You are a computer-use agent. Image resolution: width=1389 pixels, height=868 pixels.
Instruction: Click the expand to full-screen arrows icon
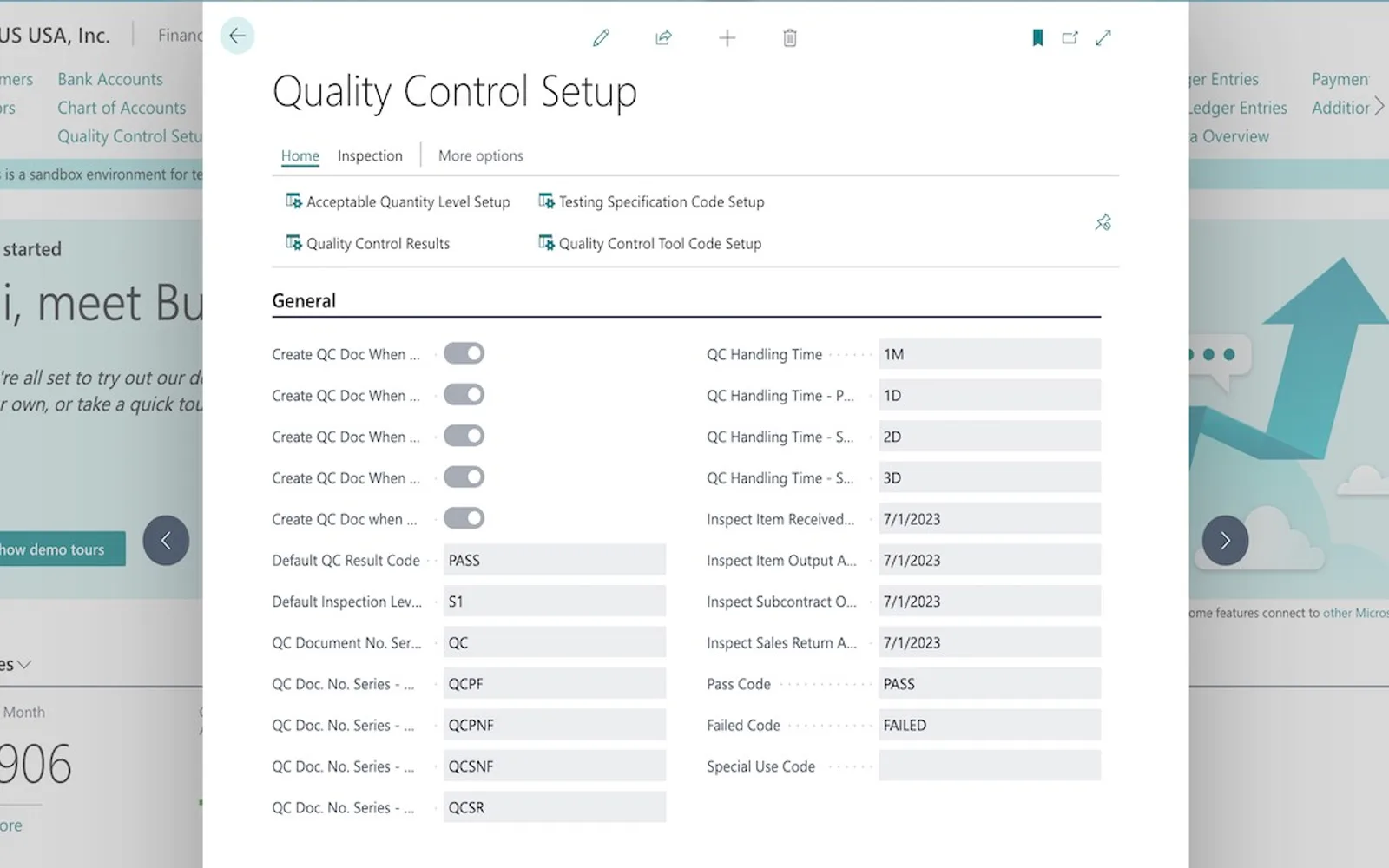1103,37
